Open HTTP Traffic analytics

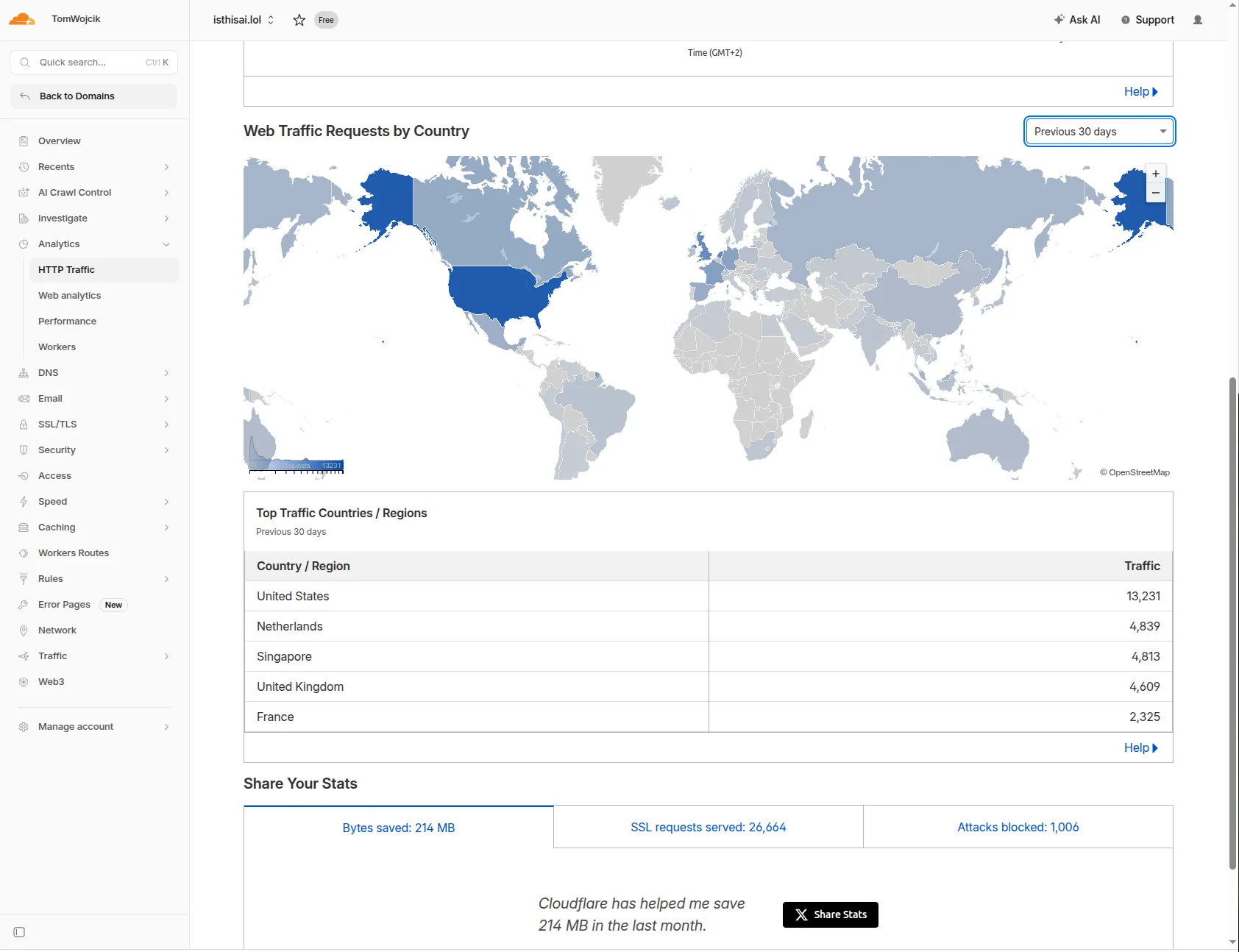(104, 270)
